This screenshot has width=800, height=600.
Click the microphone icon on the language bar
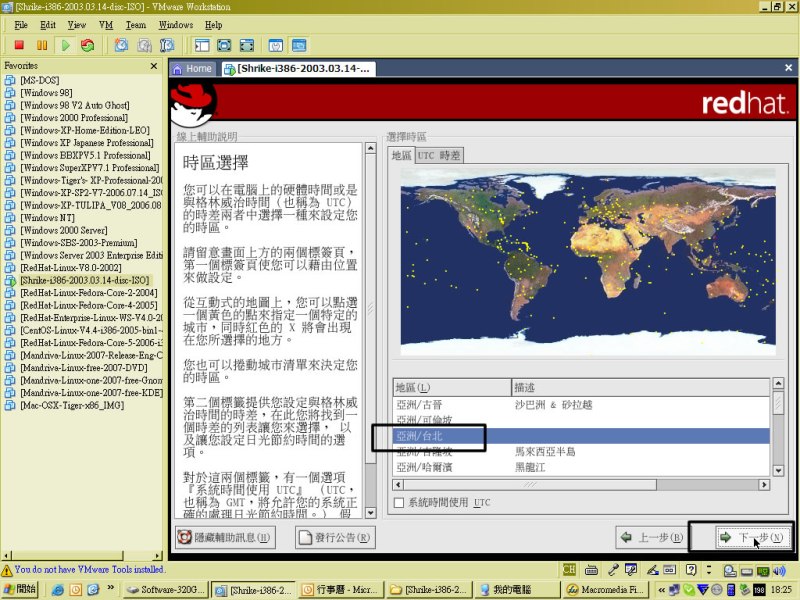click(x=613, y=570)
